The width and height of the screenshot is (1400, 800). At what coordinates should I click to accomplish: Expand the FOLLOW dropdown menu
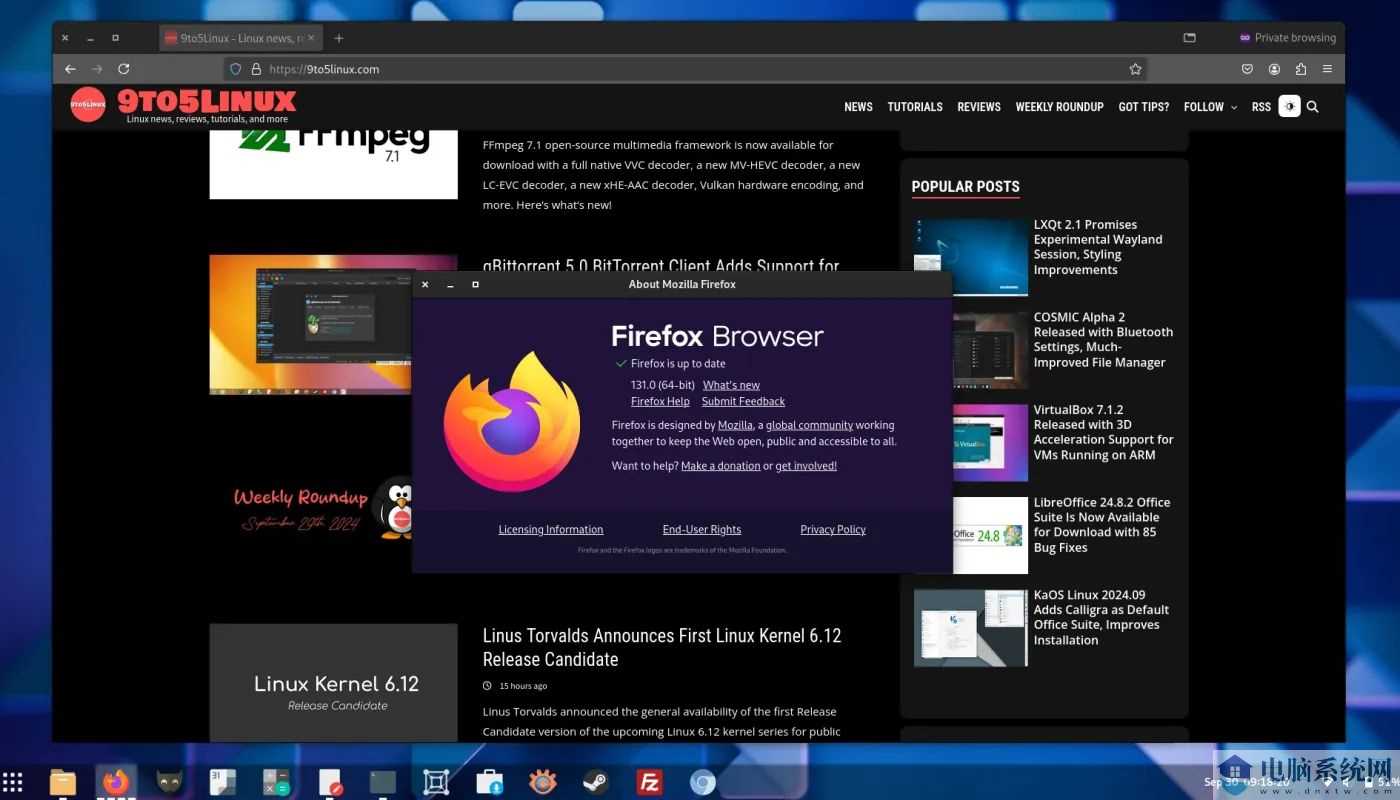coord(1210,106)
